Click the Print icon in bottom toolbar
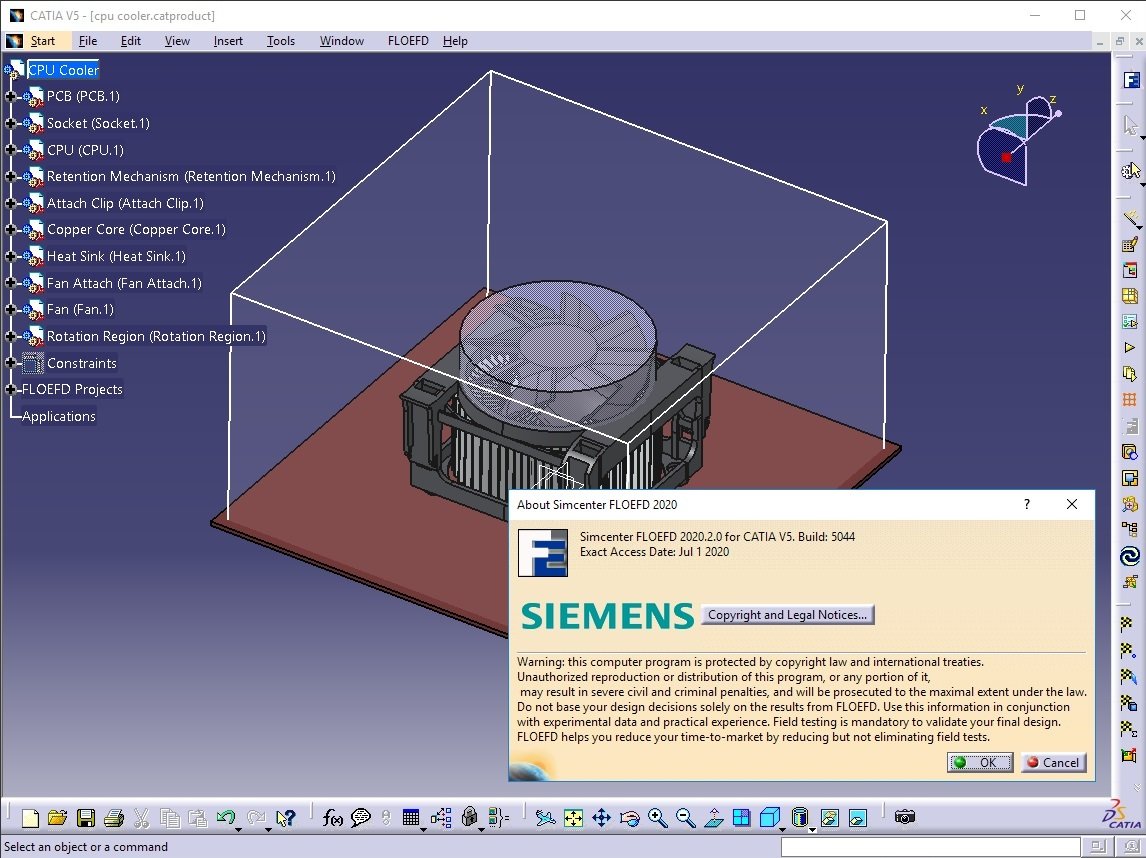Screen dimensions: 1146x858 click(x=114, y=818)
